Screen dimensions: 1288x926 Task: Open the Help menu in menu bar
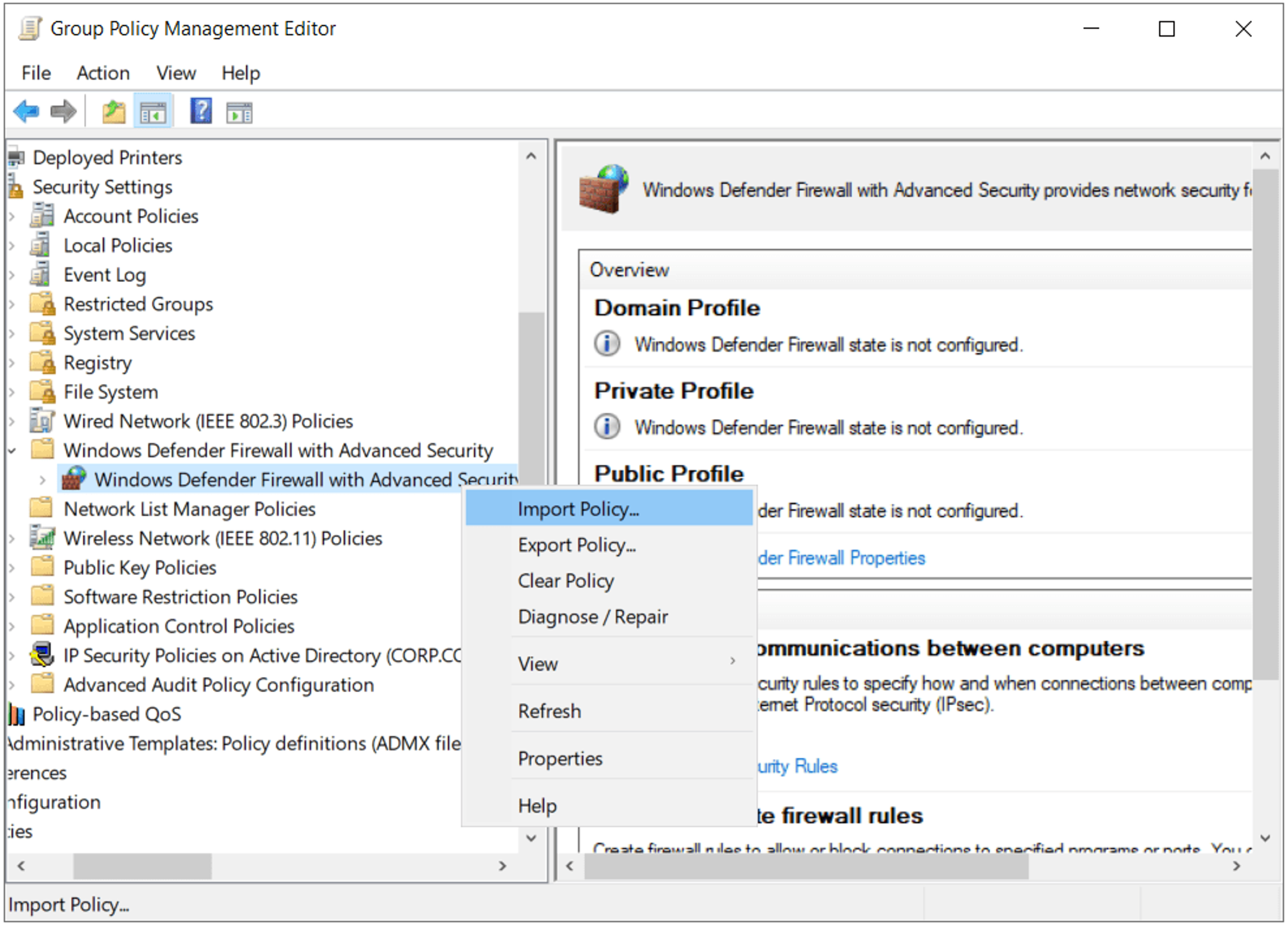pyautogui.click(x=241, y=73)
